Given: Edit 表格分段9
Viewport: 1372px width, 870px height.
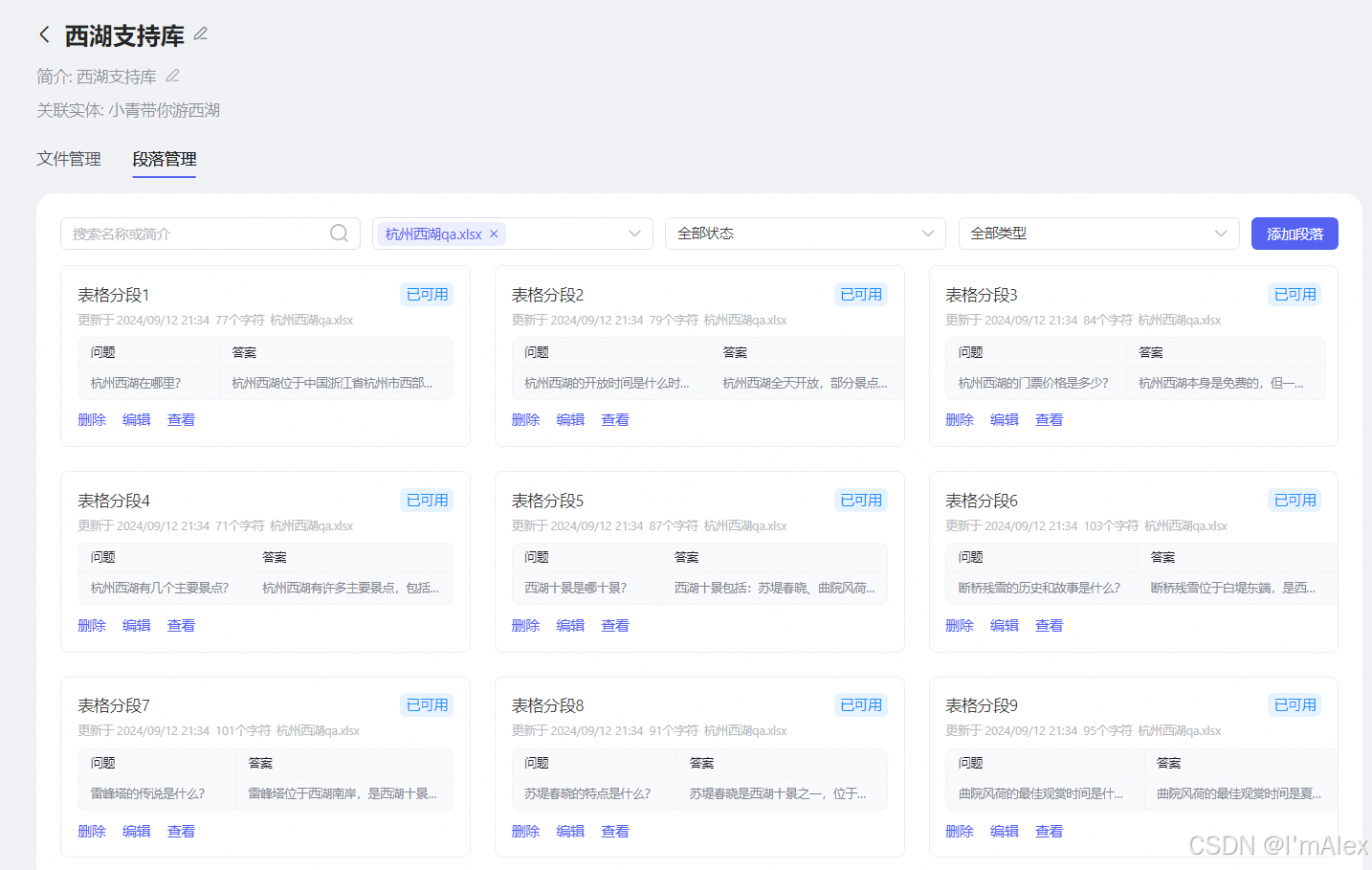Looking at the screenshot, I should click(x=1005, y=831).
